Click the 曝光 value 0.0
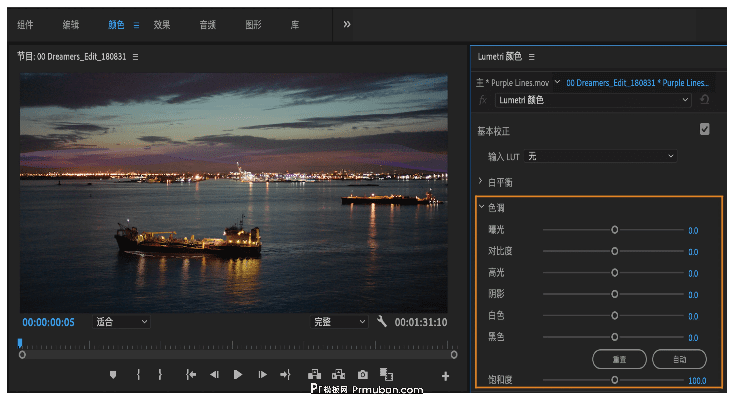The height and width of the screenshot is (400, 734). 693,230
